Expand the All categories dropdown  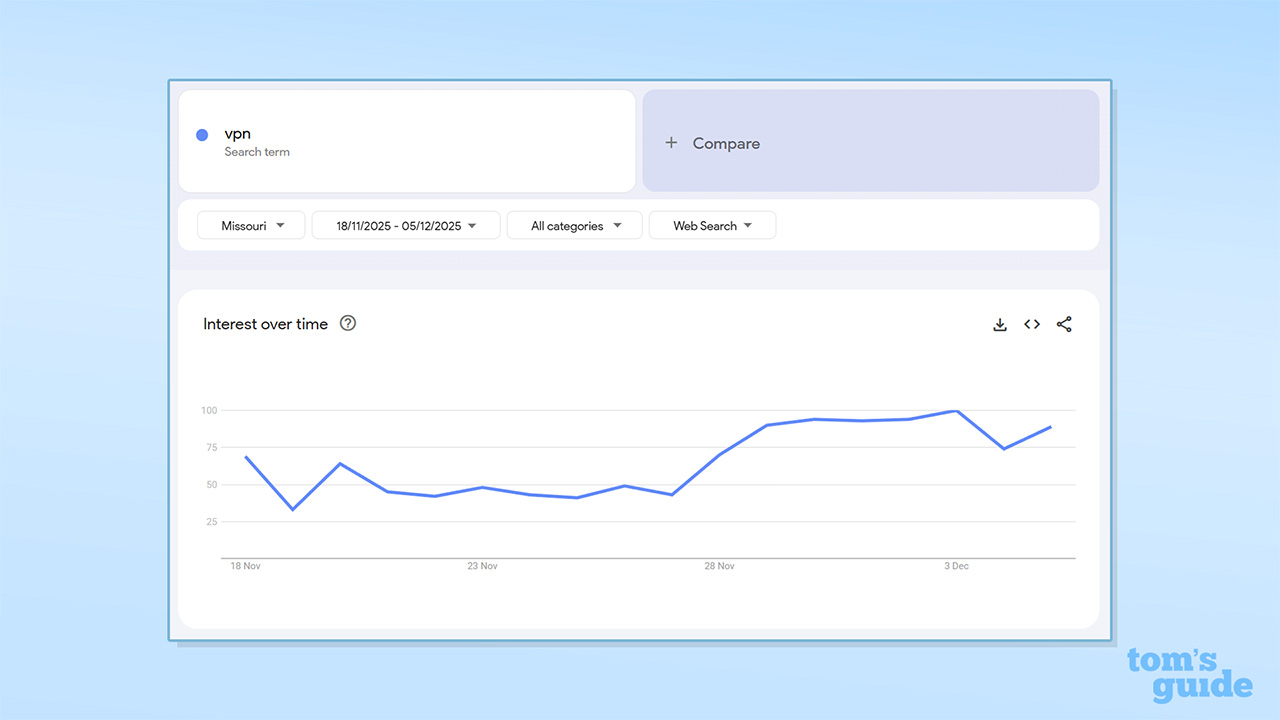coord(574,225)
